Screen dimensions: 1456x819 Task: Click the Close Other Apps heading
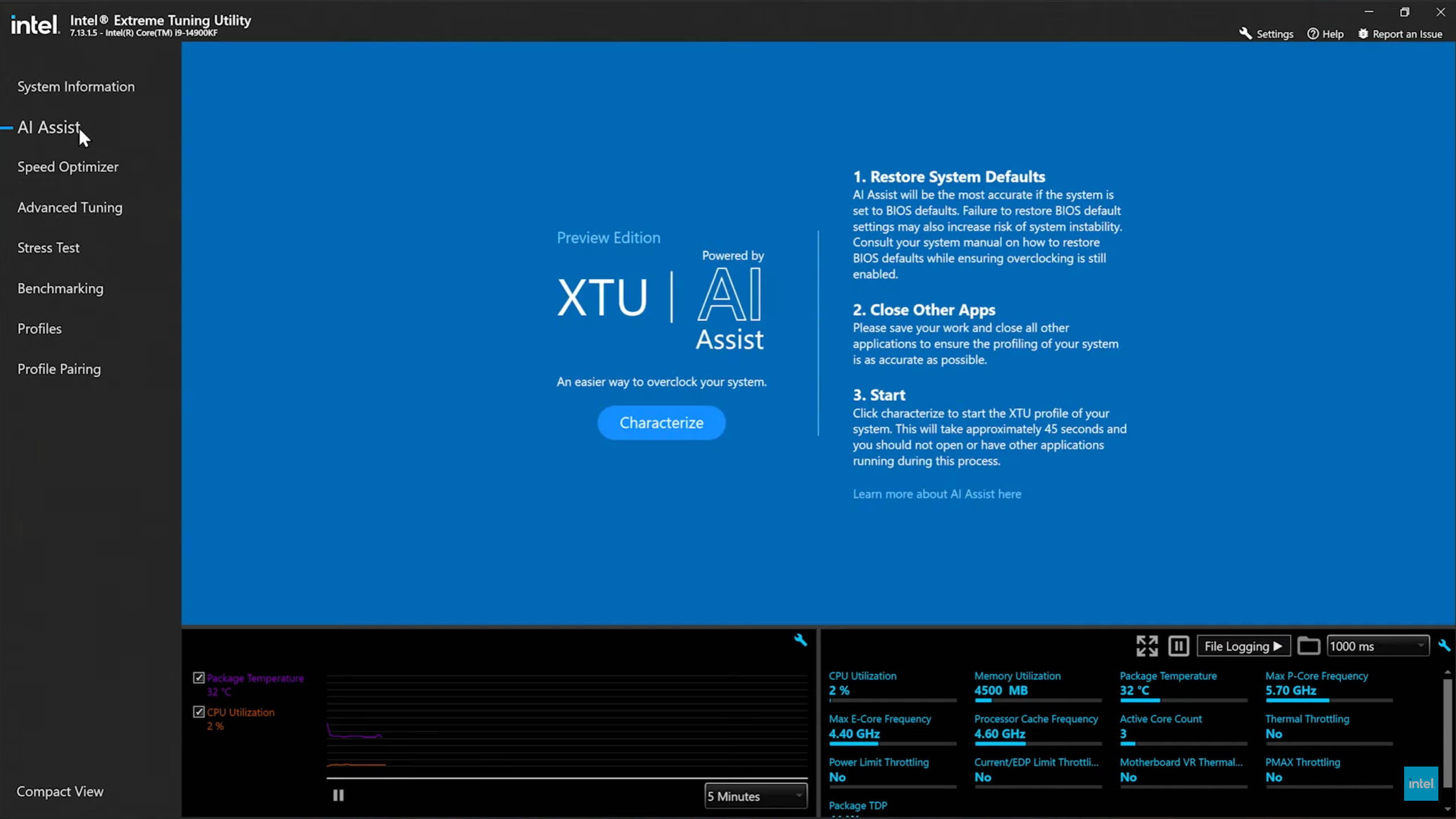click(924, 310)
